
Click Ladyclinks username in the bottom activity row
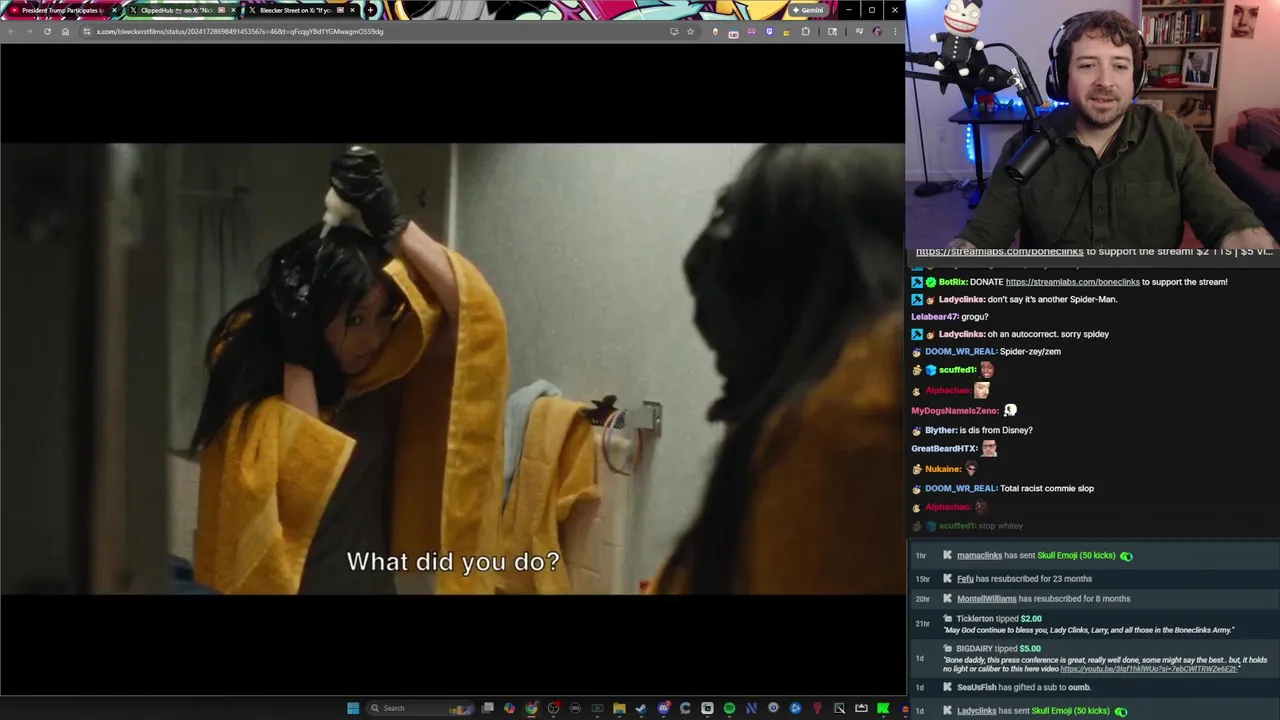point(976,711)
